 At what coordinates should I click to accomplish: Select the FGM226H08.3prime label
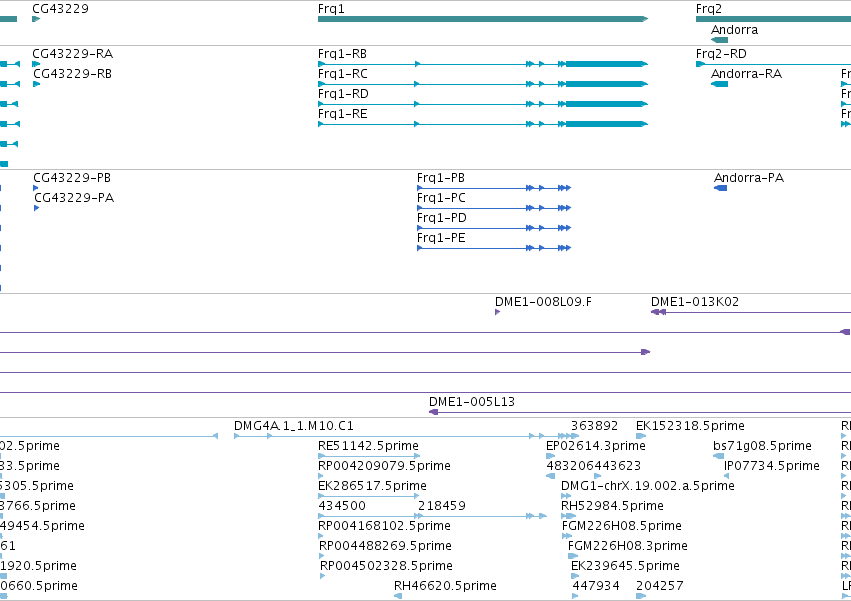628,547
